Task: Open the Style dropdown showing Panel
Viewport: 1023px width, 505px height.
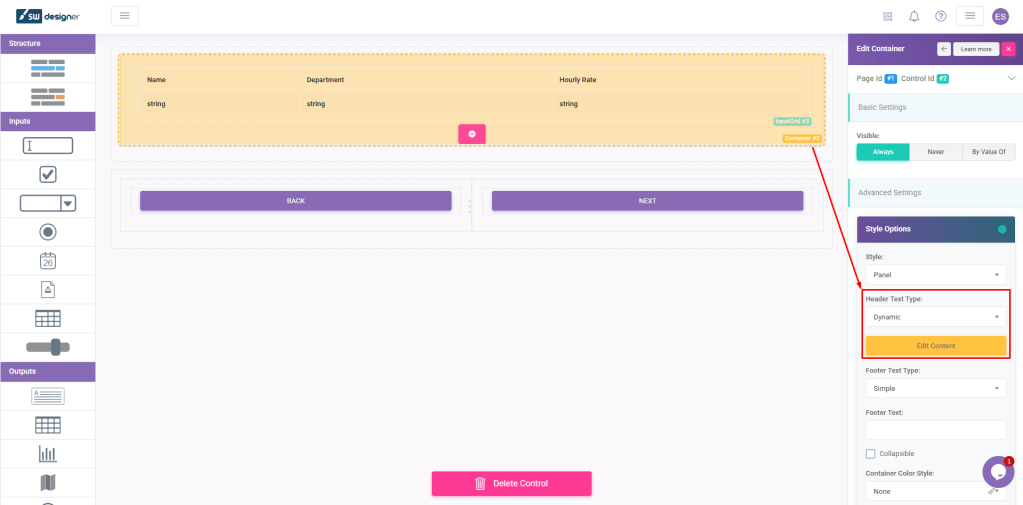Action: [935, 274]
